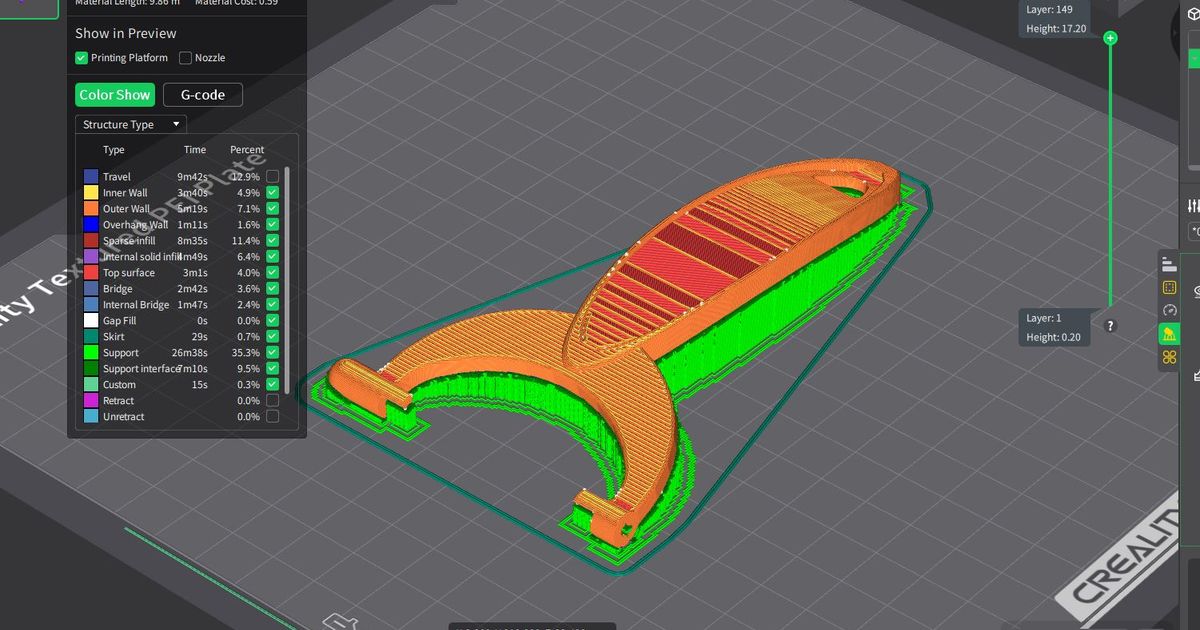The height and width of the screenshot is (630, 1200).
Task: Enable the Nozzle preview checkbox
Action: pos(185,58)
